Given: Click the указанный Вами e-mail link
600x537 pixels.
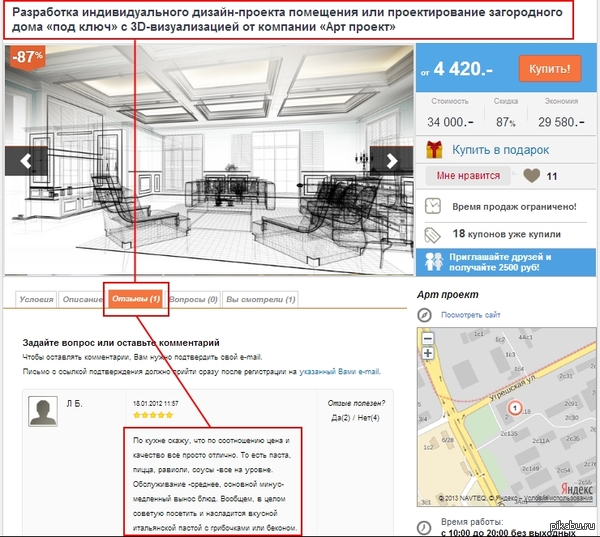Looking at the screenshot, I should (340, 371).
